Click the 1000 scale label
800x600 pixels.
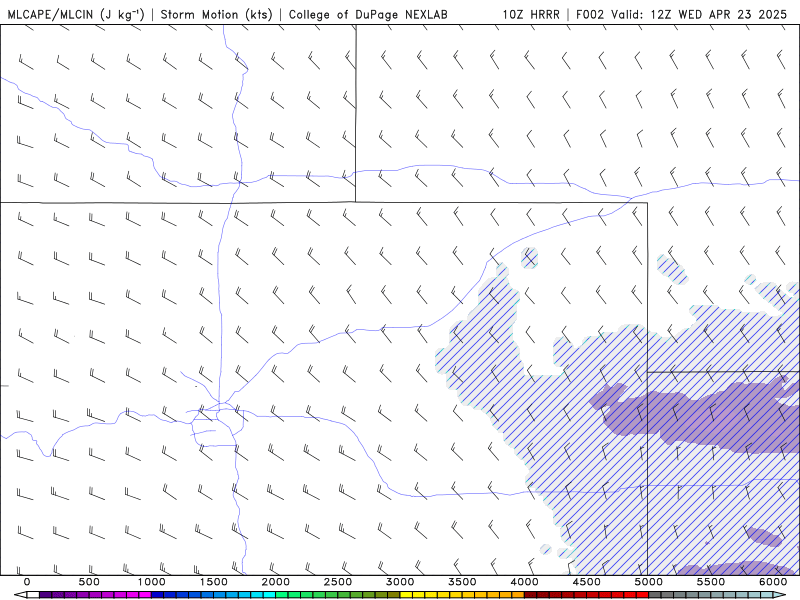pyautogui.click(x=152, y=582)
